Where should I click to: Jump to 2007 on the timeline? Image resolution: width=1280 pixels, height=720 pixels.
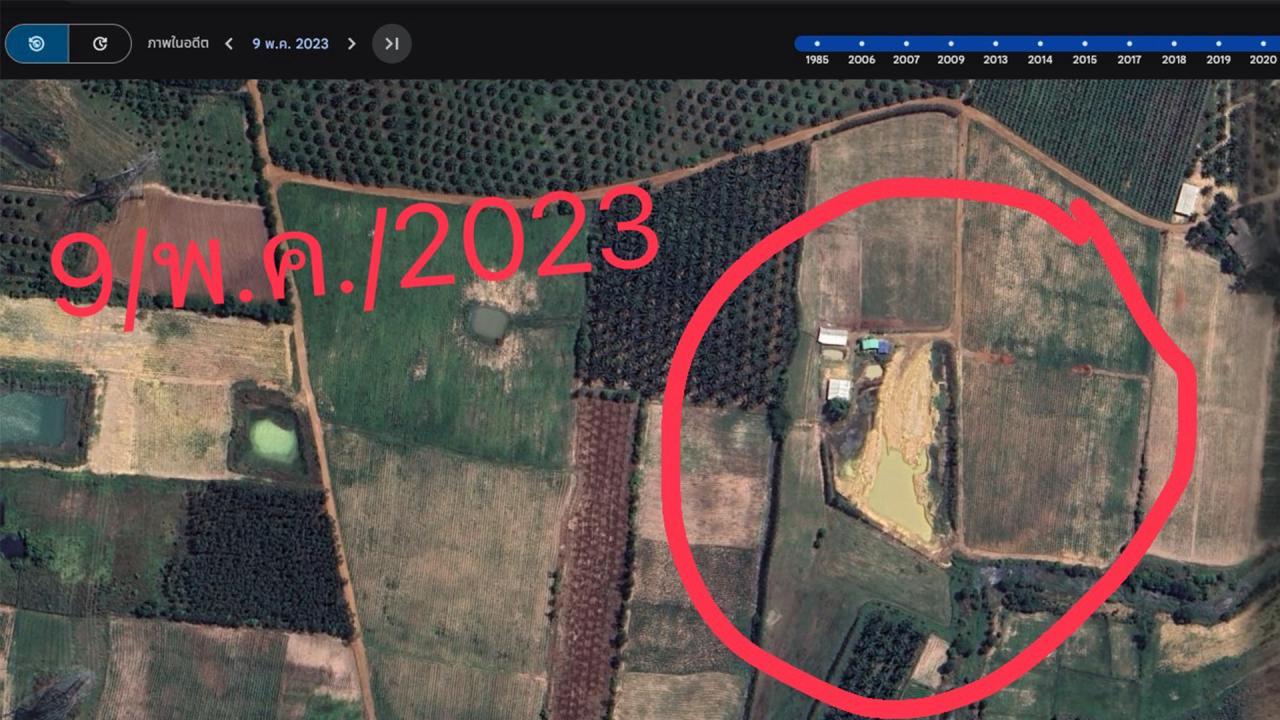[x=906, y=44]
